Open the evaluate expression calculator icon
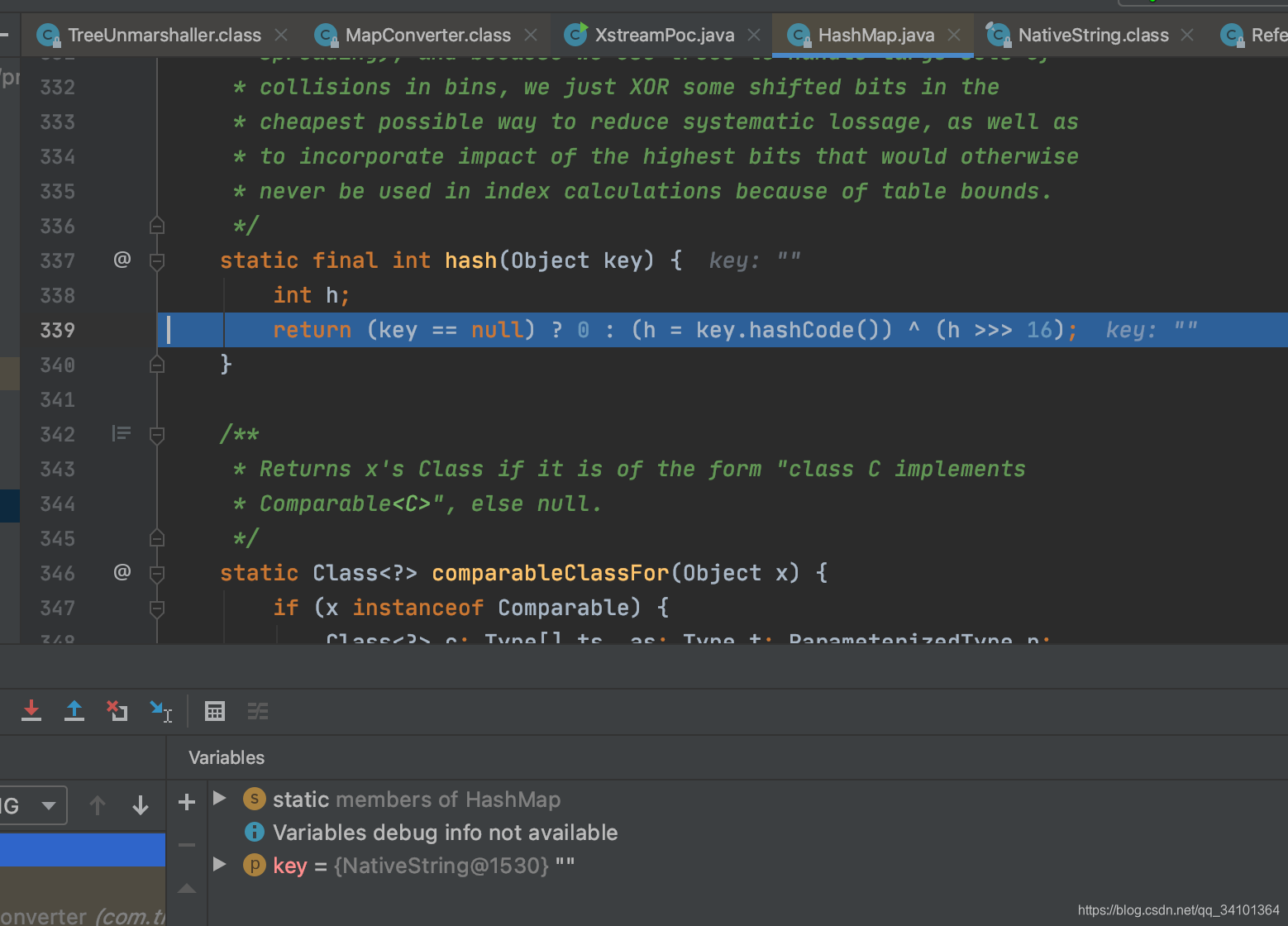This screenshot has width=1288, height=926. click(215, 711)
